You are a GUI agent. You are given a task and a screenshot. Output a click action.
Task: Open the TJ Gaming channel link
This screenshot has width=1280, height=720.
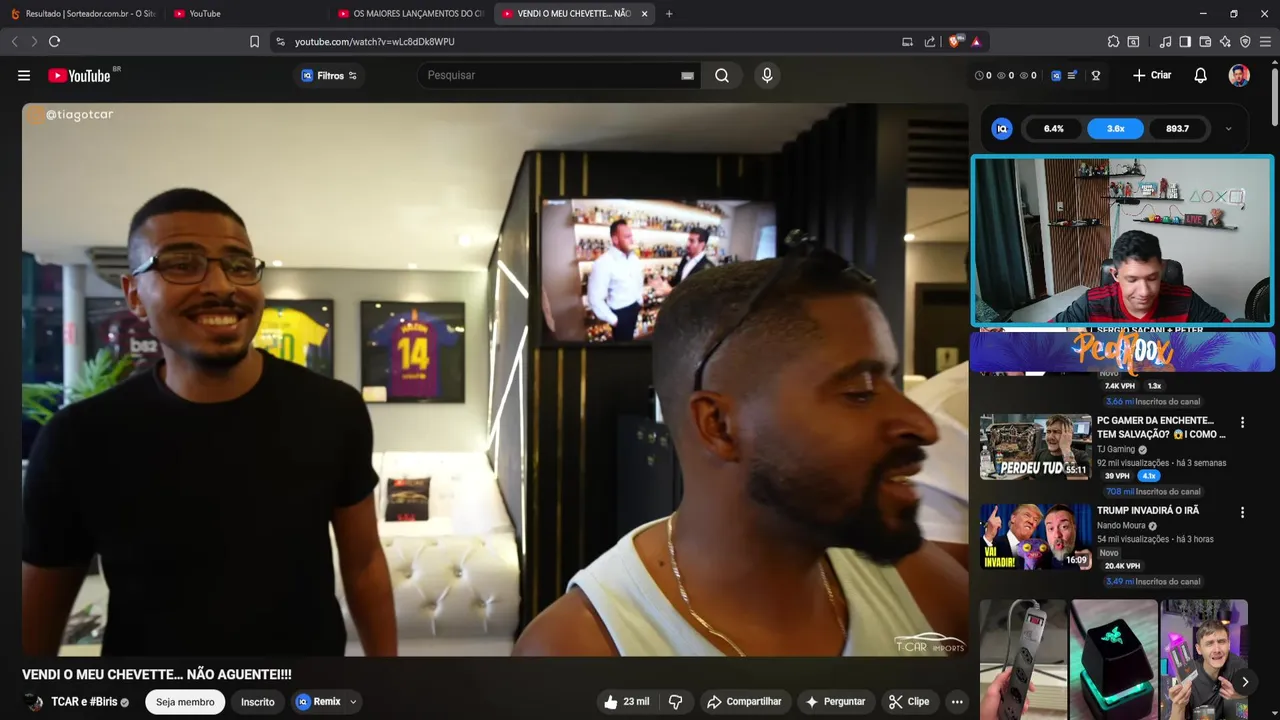[x=1116, y=449]
